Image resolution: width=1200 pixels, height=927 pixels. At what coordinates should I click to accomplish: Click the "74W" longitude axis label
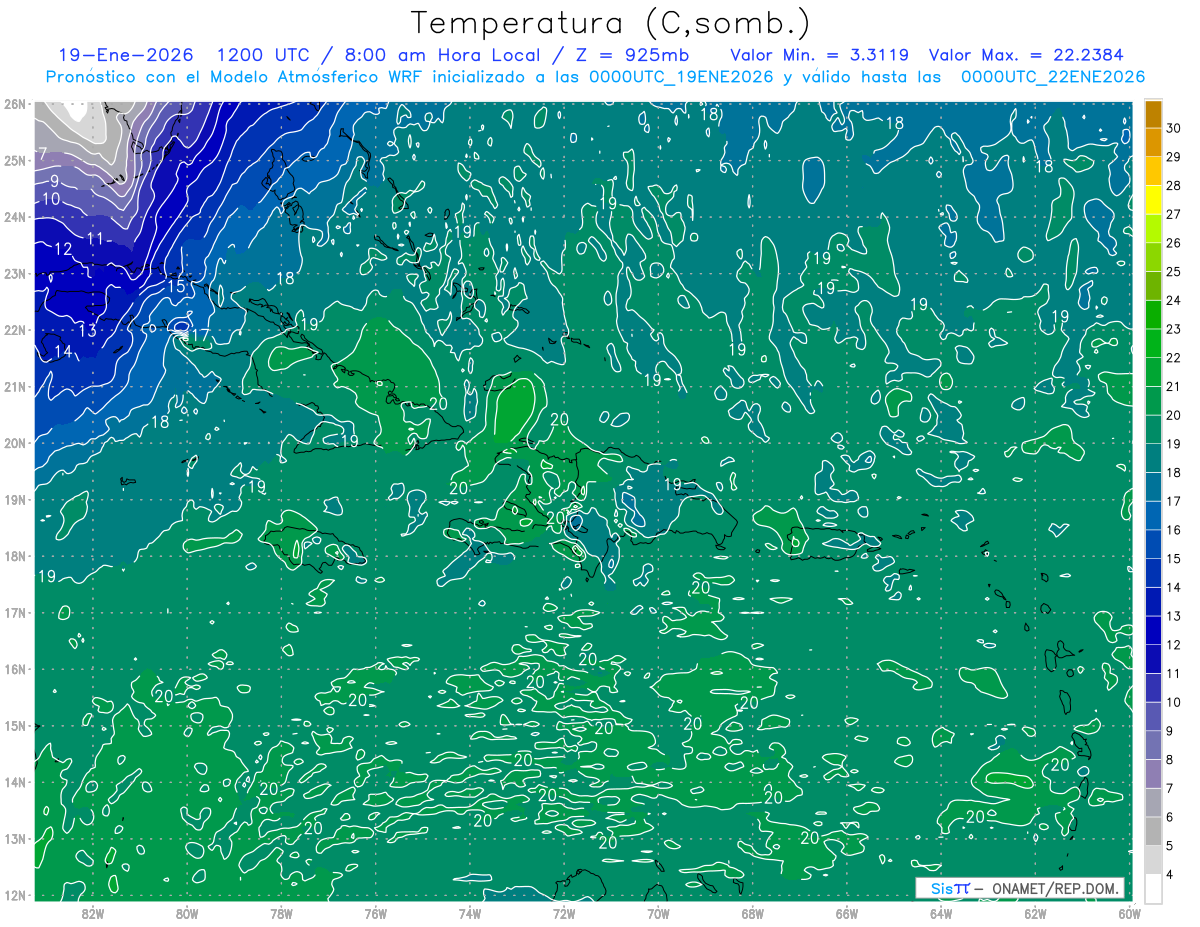(x=470, y=913)
